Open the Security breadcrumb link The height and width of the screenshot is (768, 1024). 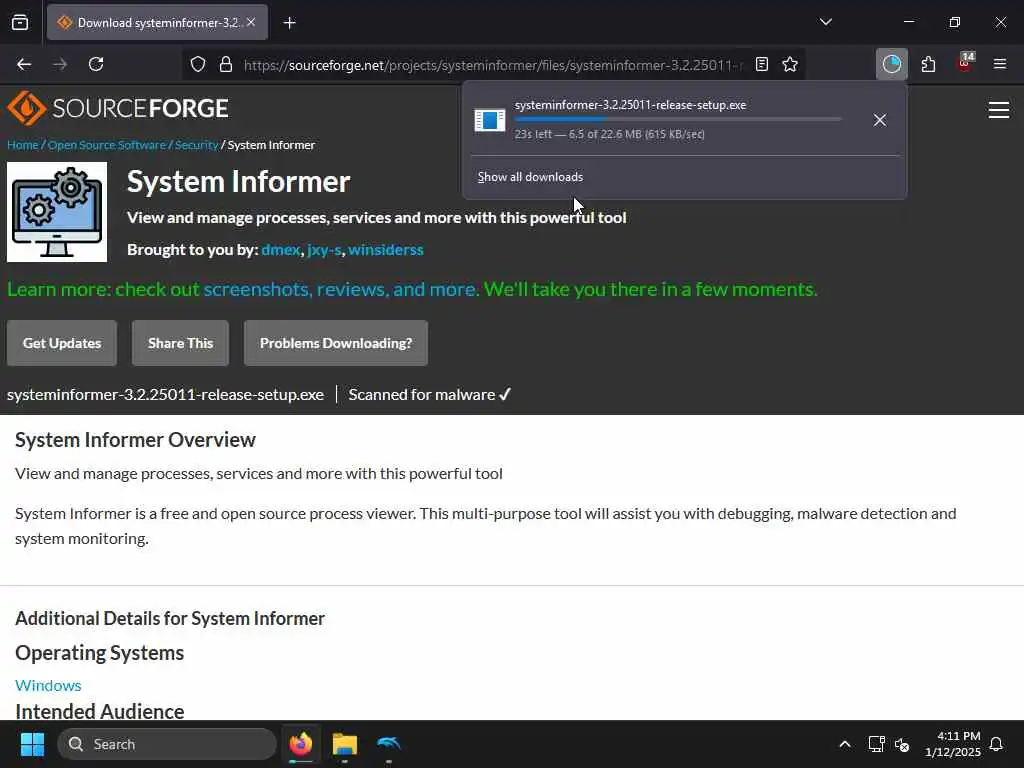[x=197, y=145]
